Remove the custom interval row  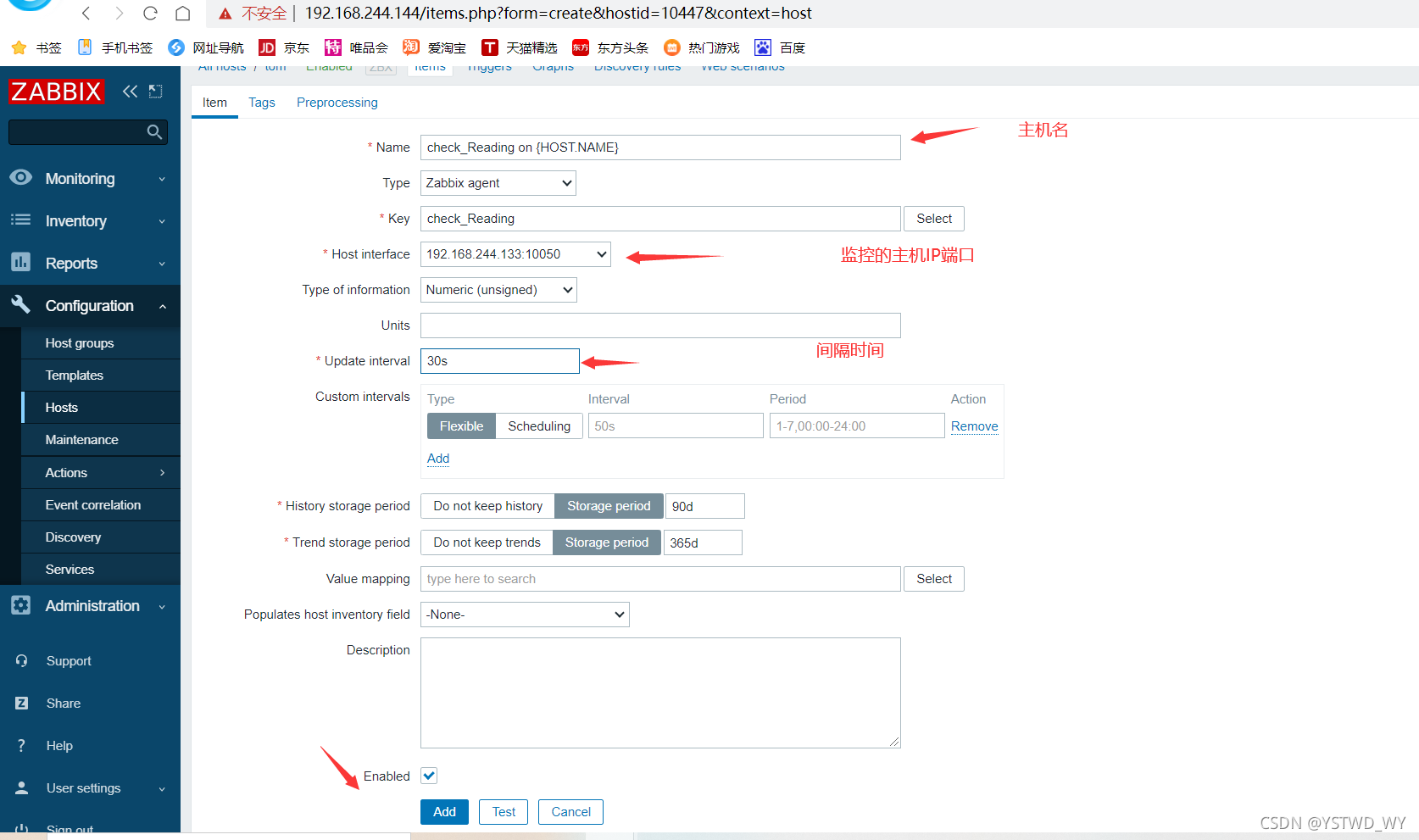point(974,426)
